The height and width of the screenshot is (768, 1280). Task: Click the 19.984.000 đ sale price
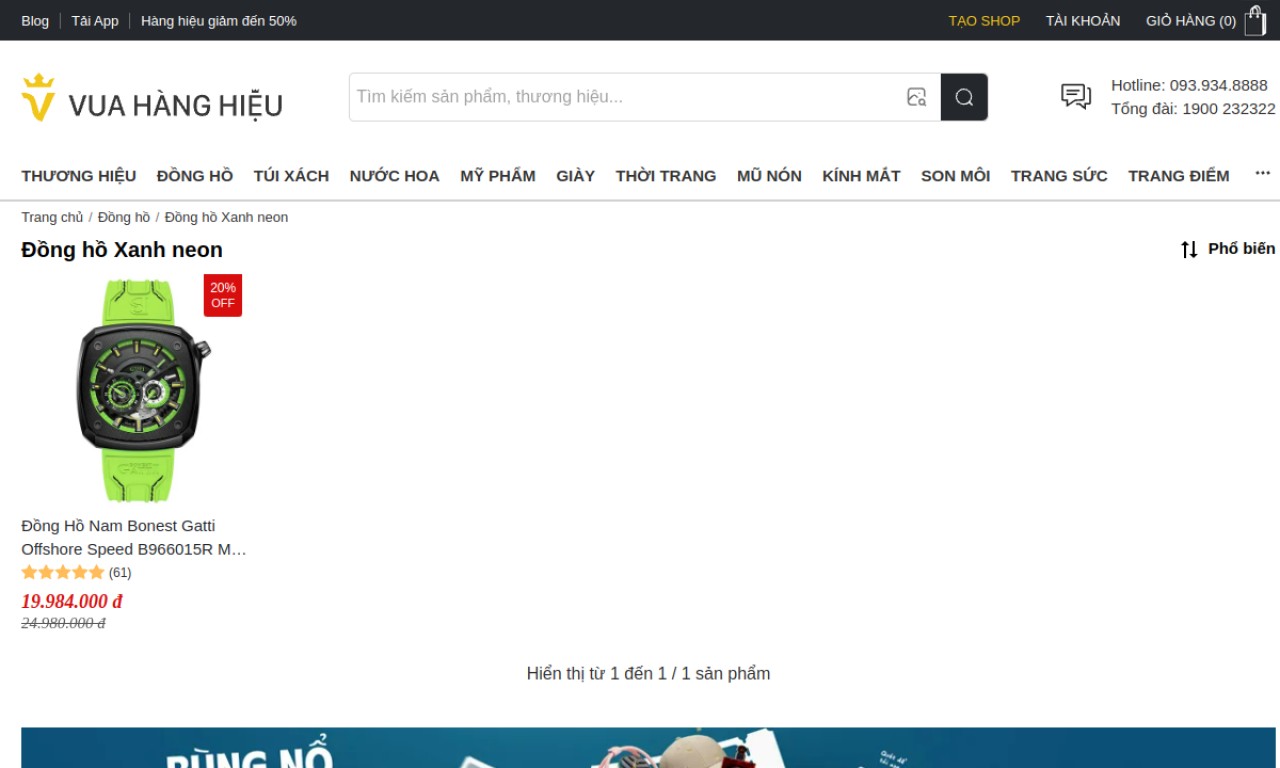pyautogui.click(x=71, y=601)
